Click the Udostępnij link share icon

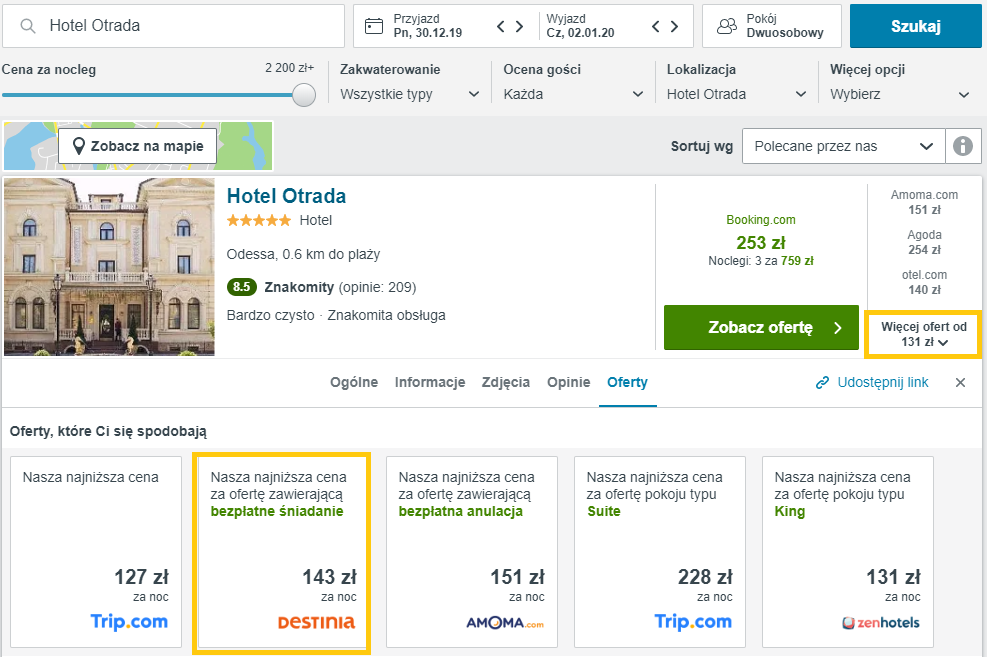[823, 382]
